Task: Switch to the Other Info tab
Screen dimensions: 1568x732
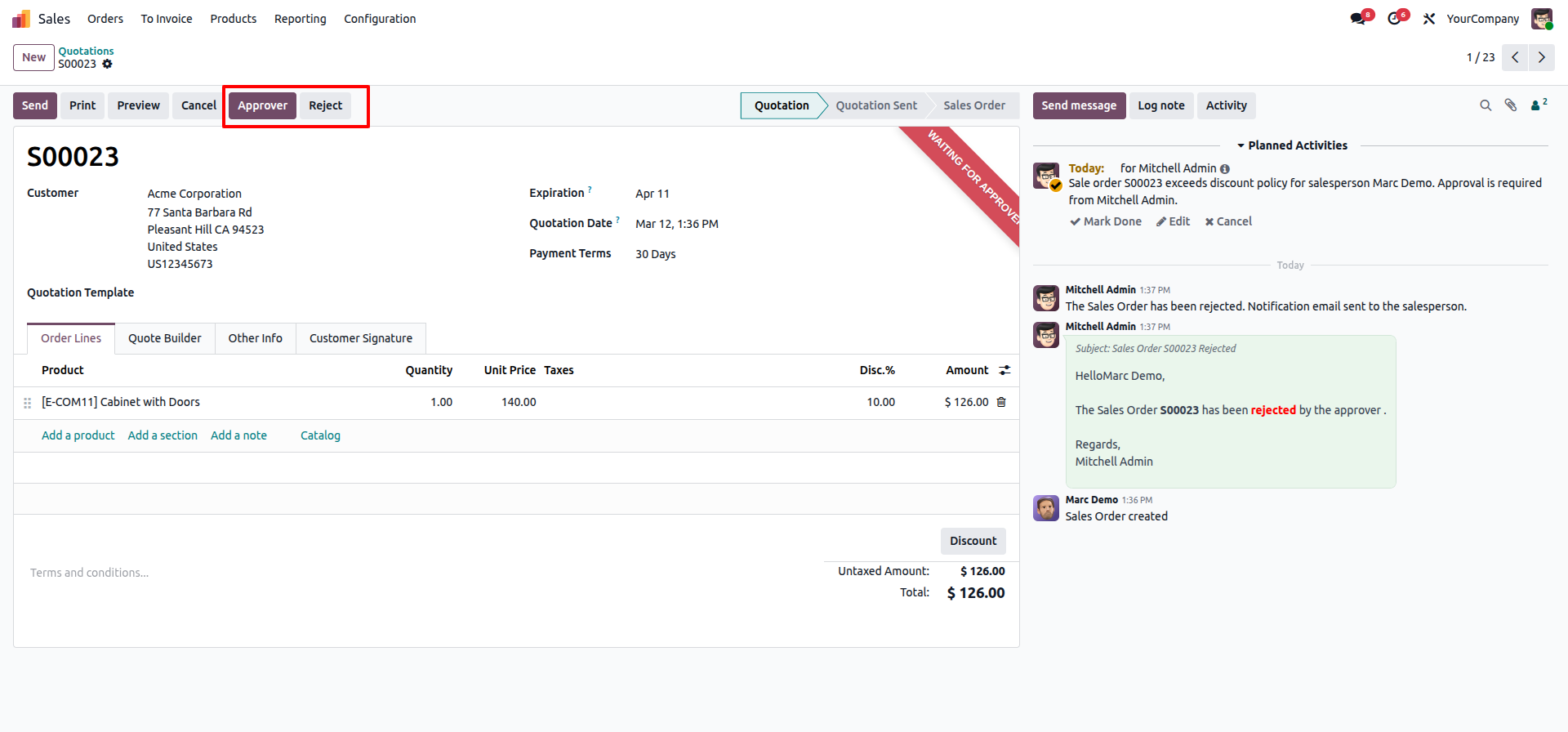Action: tap(255, 338)
